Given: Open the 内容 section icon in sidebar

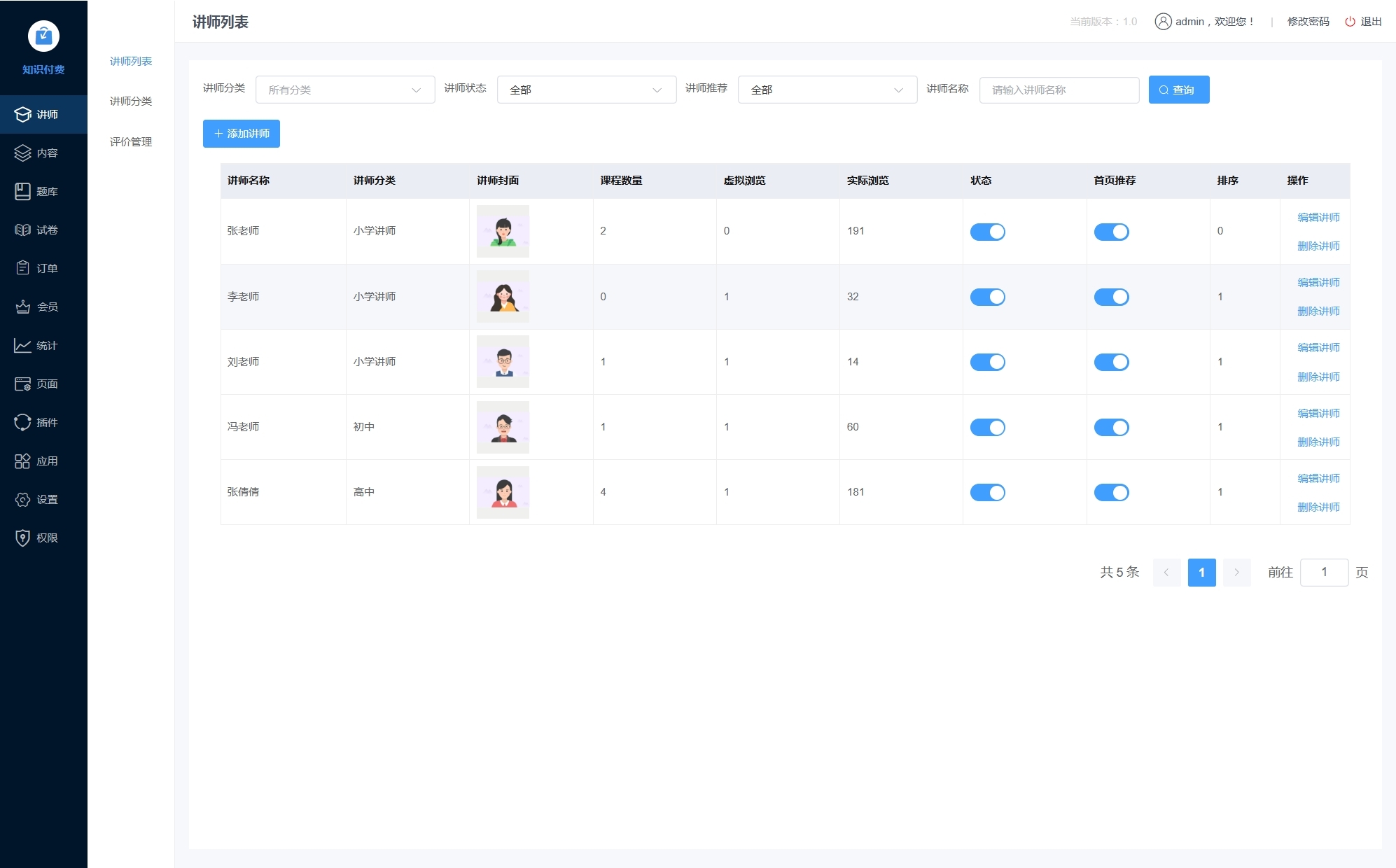Looking at the screenshot, I should 22,153.
